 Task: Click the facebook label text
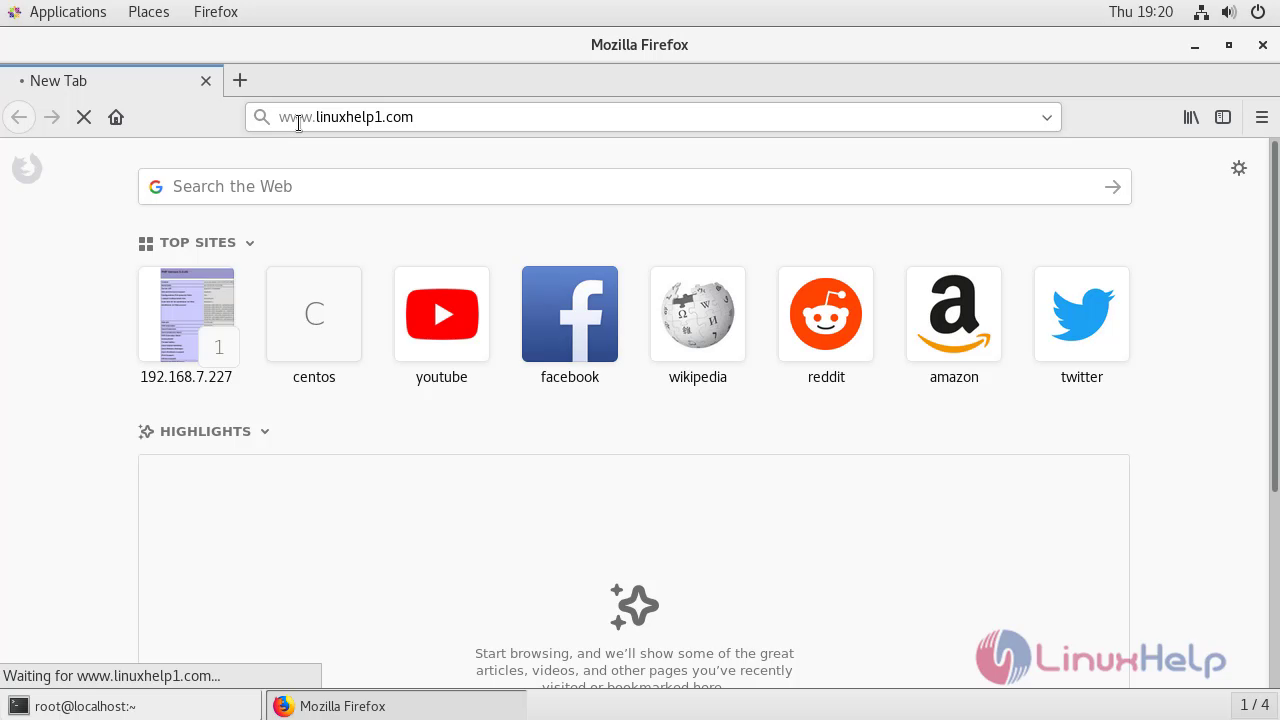570,377
